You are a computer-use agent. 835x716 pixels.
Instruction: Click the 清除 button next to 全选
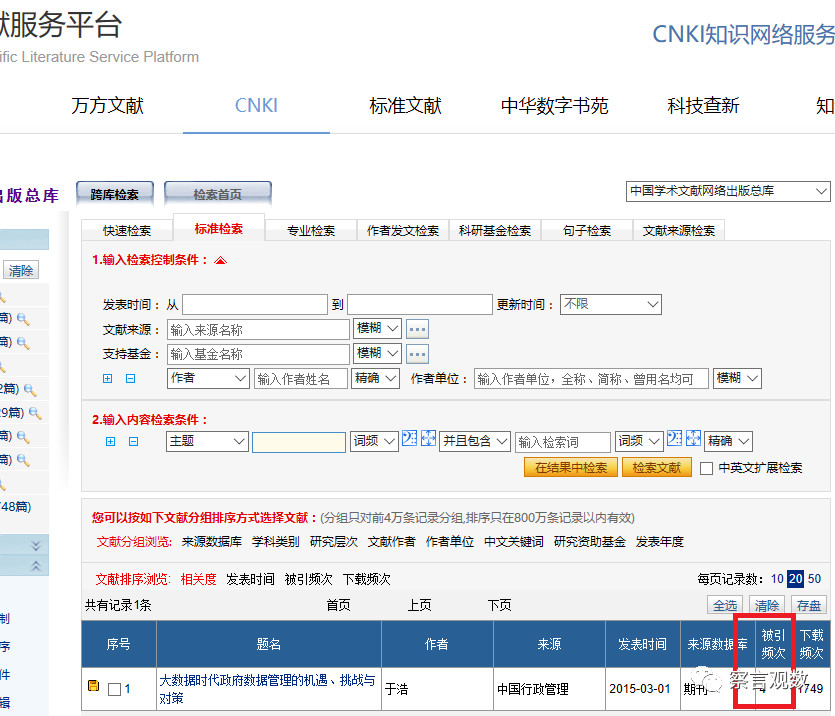pyautogui.click(x=767, y=605)
